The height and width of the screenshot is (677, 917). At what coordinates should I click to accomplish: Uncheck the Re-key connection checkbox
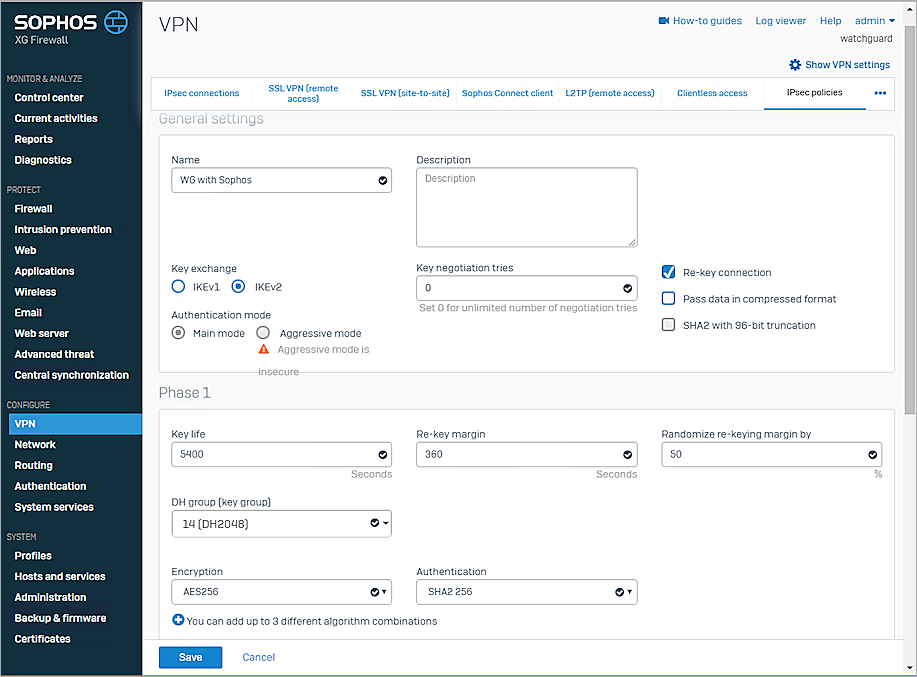point(668,272)
